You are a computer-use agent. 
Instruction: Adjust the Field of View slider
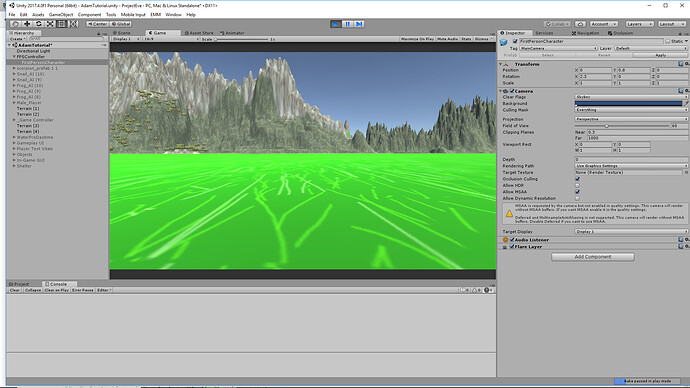[622, 126]
